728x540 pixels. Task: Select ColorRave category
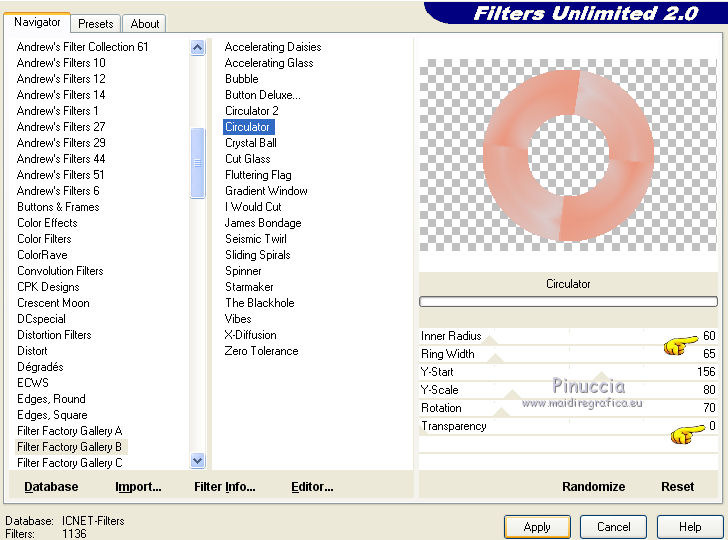[x=42, y=255]
